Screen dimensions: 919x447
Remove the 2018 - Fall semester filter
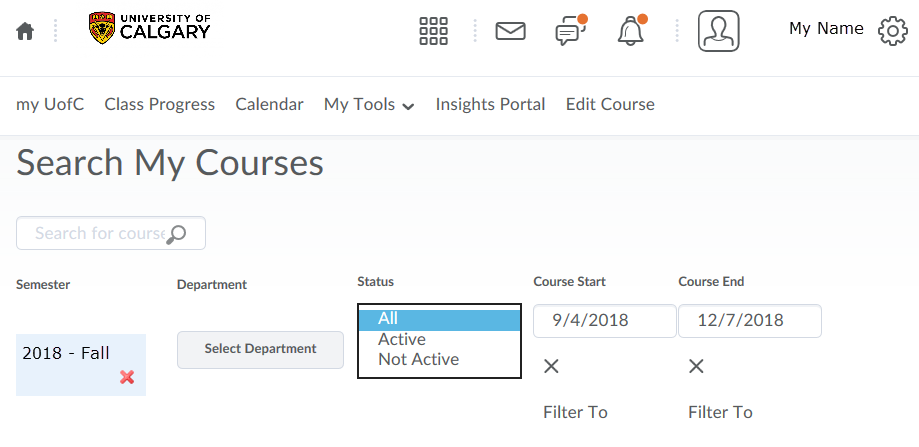127,377
